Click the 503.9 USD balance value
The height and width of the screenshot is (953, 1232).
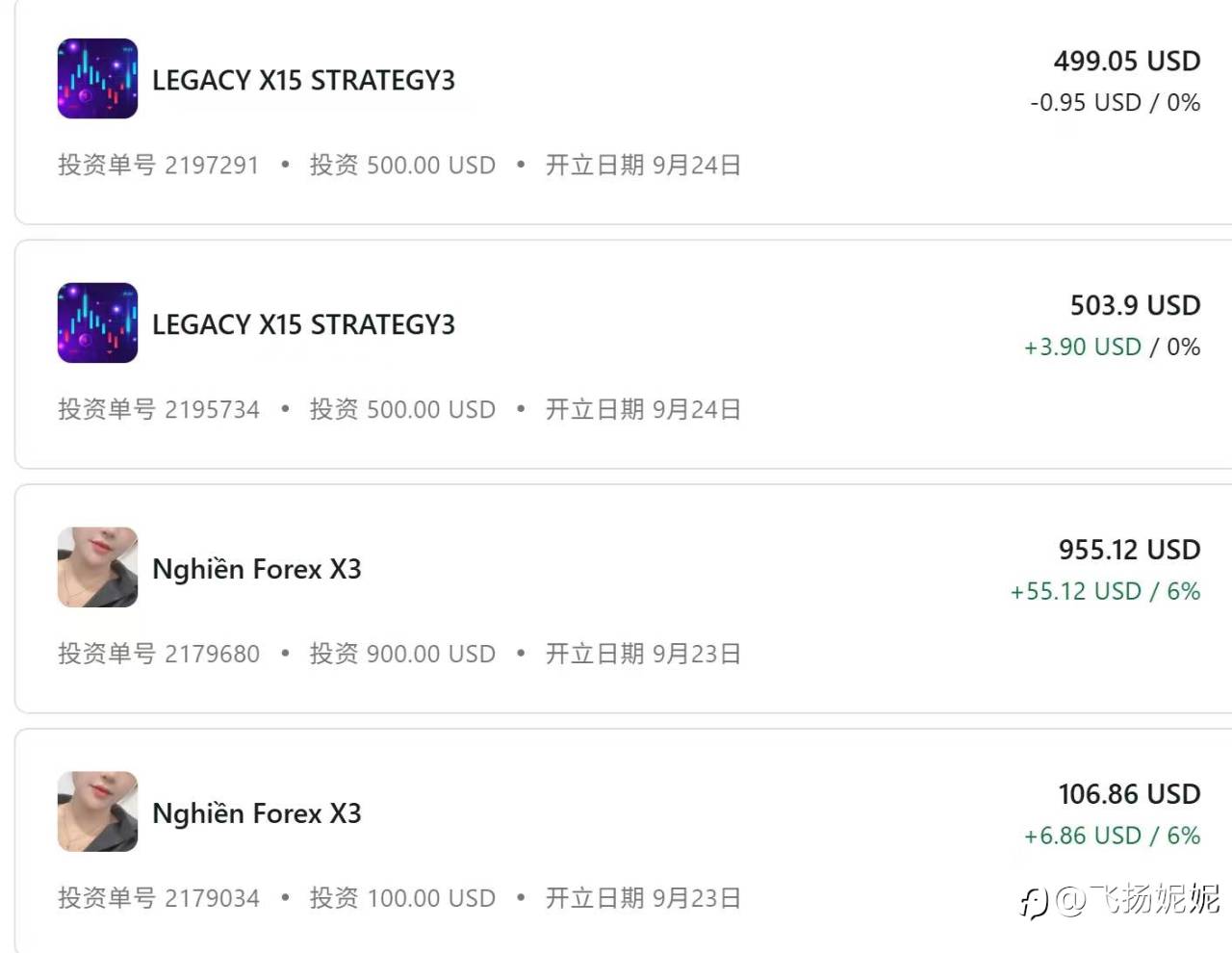(1135, 305)
